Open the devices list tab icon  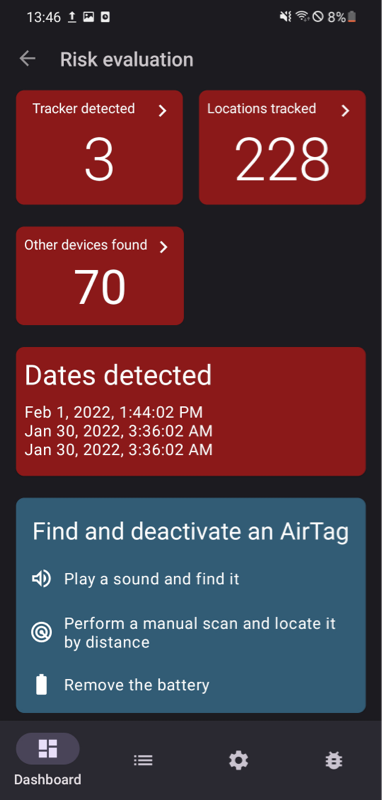143,761
